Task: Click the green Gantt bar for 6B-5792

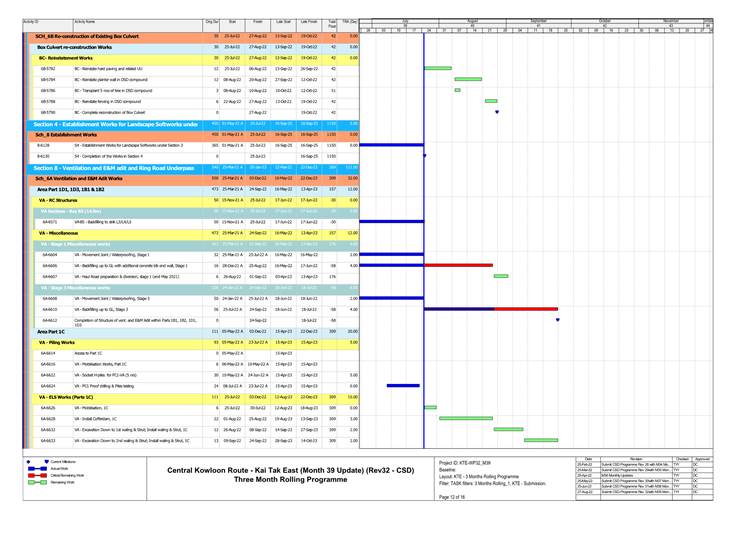Action: (438, 68)
